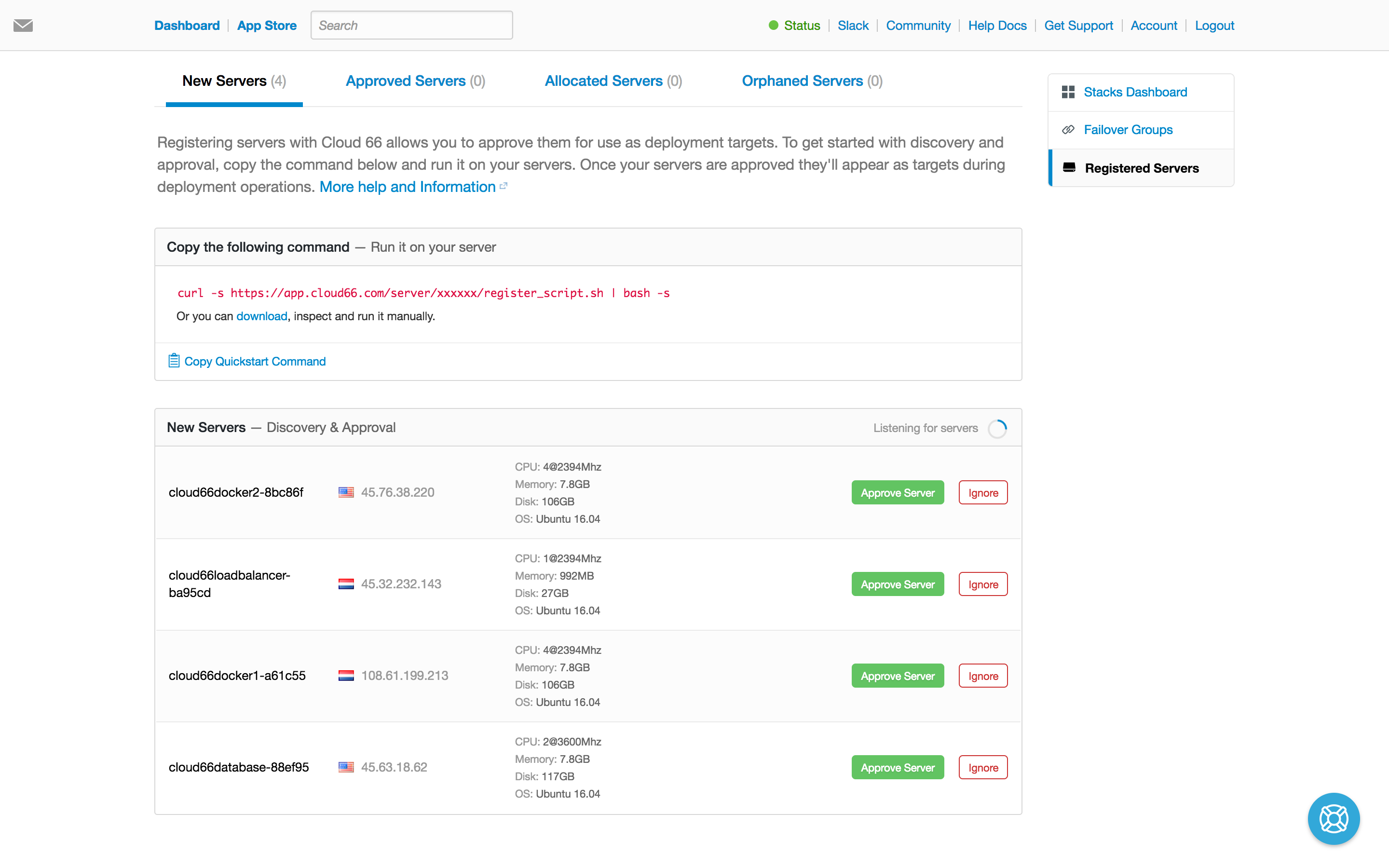
Task: Switch to the New Servers tab
Action: click(234, 81)
